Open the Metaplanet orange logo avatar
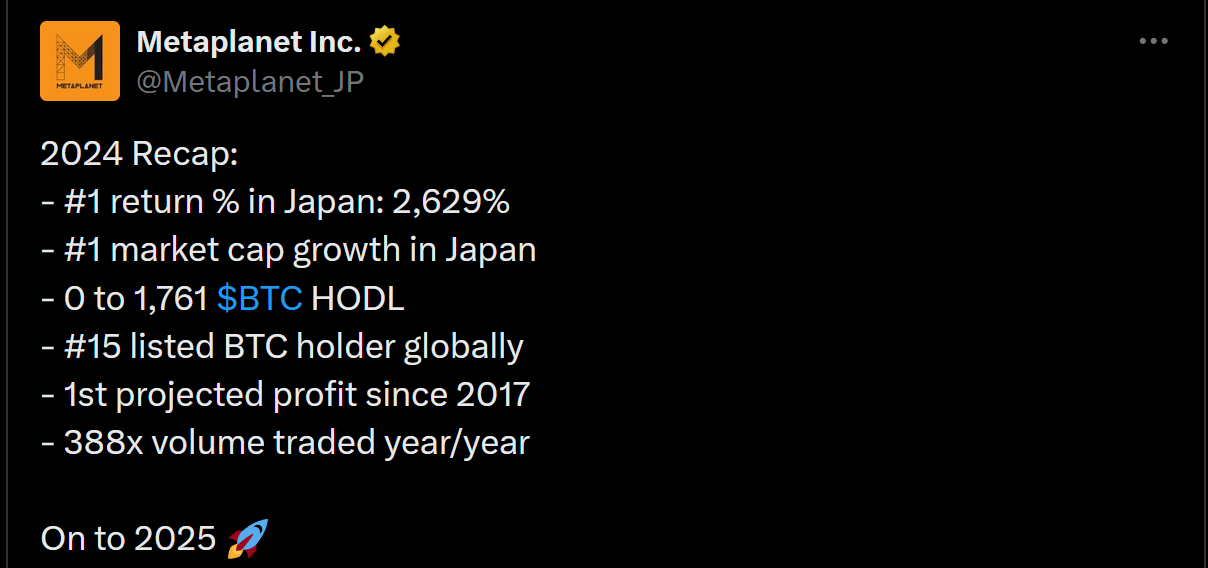This screenshot has width=1208, height=568. pos(80,61)
